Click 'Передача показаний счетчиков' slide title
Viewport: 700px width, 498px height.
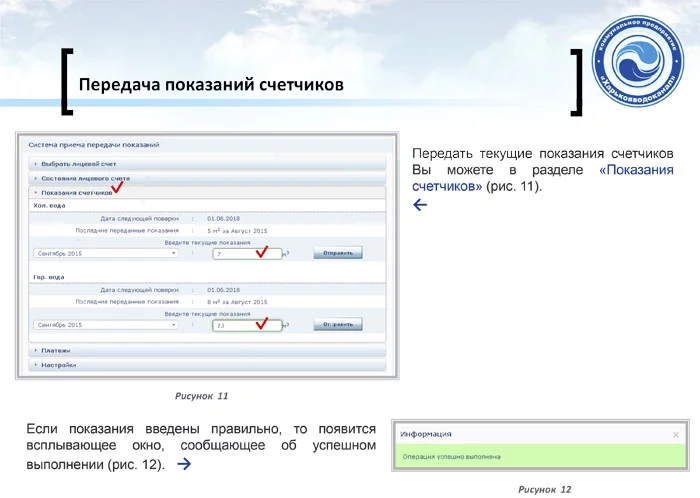coord(211,84)
